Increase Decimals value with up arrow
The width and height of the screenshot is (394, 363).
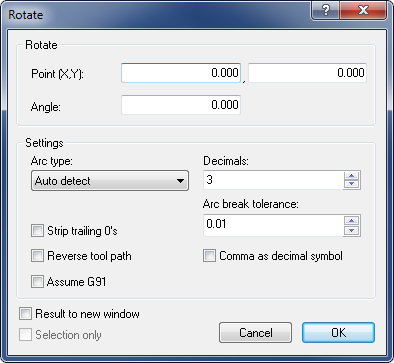click(x=352, y=176)
